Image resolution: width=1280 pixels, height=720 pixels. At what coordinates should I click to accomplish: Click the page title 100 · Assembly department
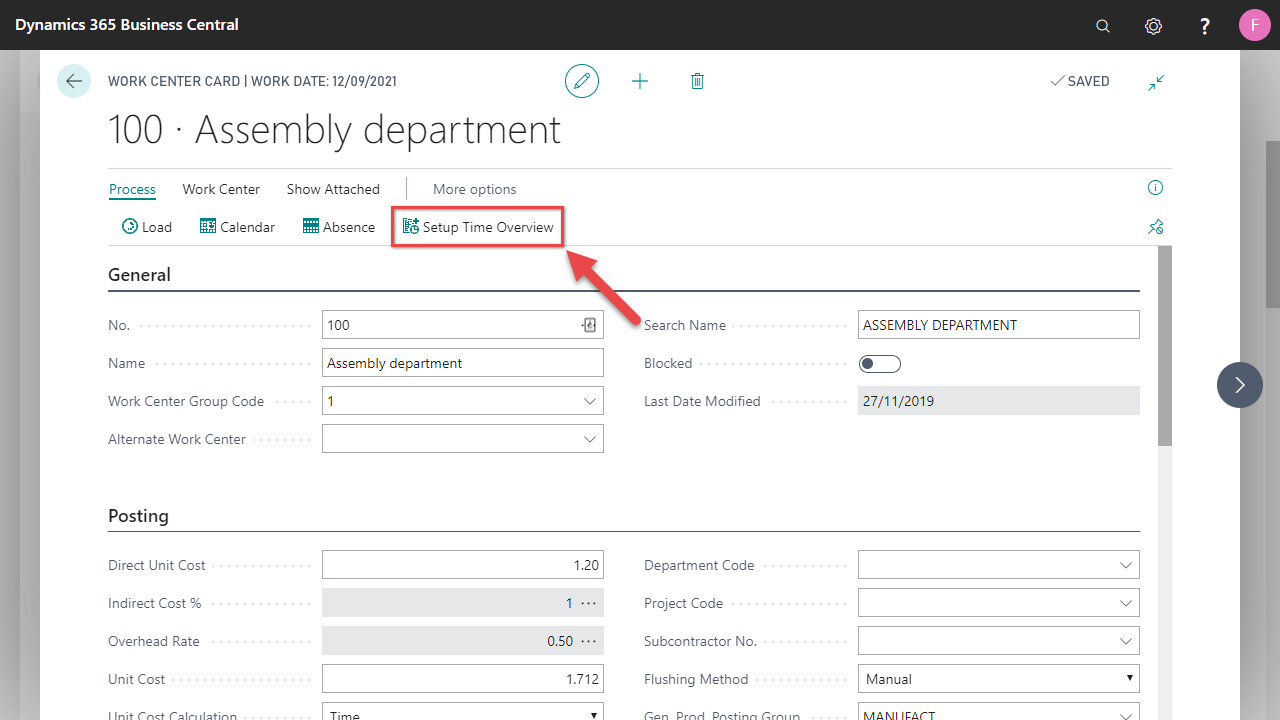pos(334,131)
